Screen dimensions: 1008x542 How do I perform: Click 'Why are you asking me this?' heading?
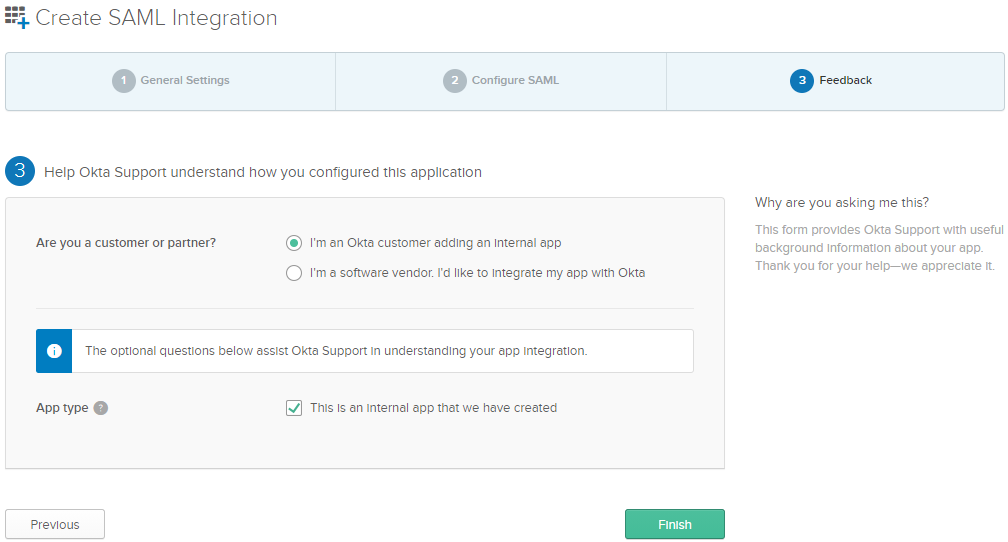tap(842, 203)
